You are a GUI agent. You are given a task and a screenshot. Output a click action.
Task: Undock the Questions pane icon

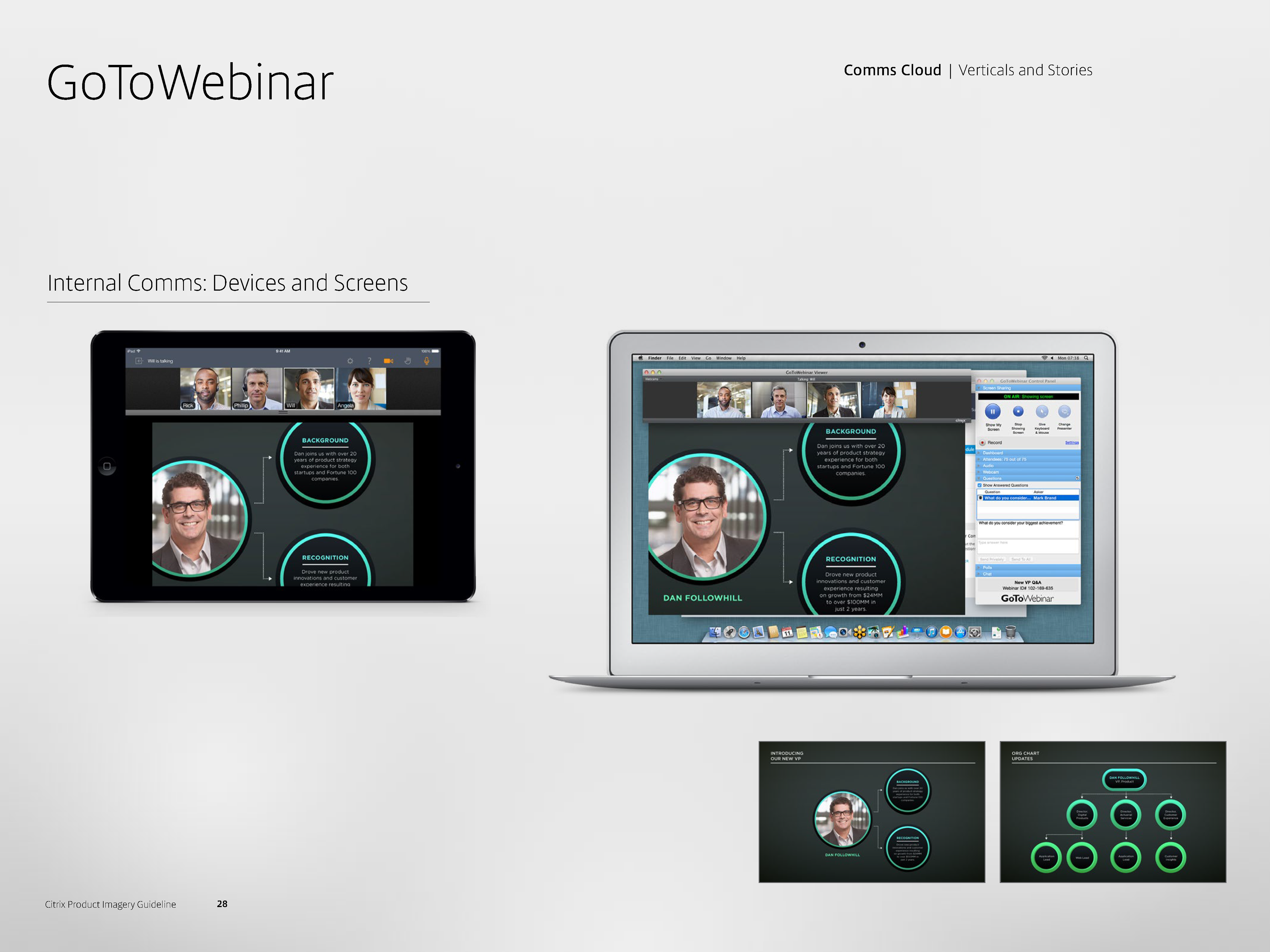pos(1077,478)
